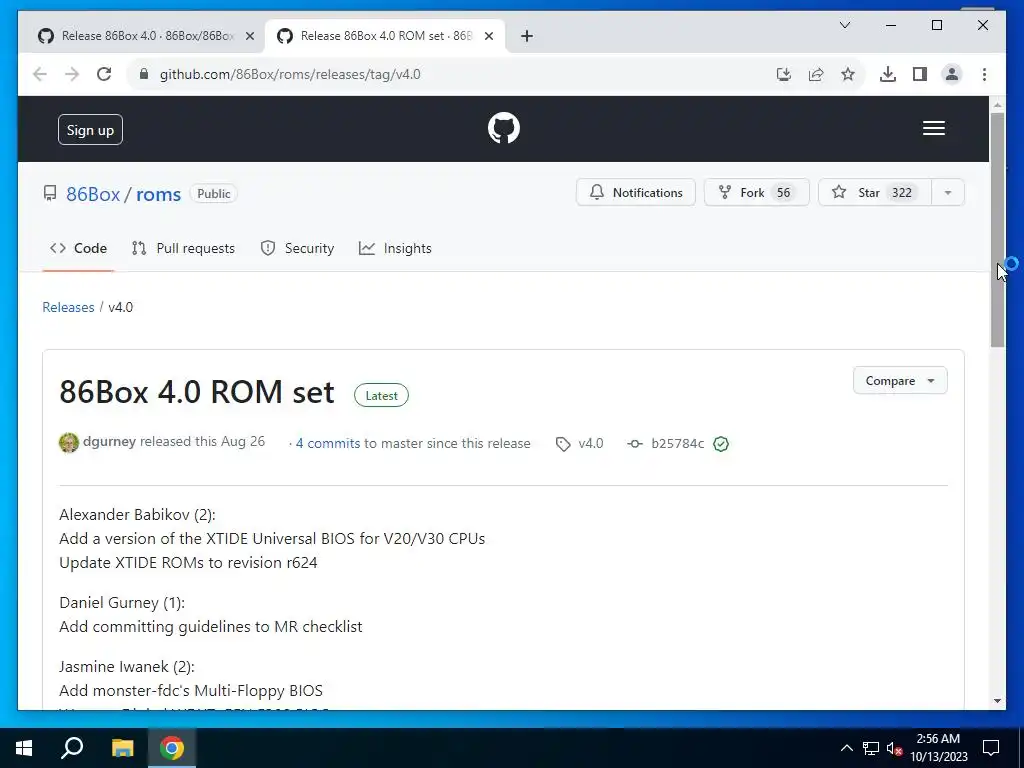Screen dimensions: 1024x768
Task: Open the 4 commits link
Action: pos(328,443)
